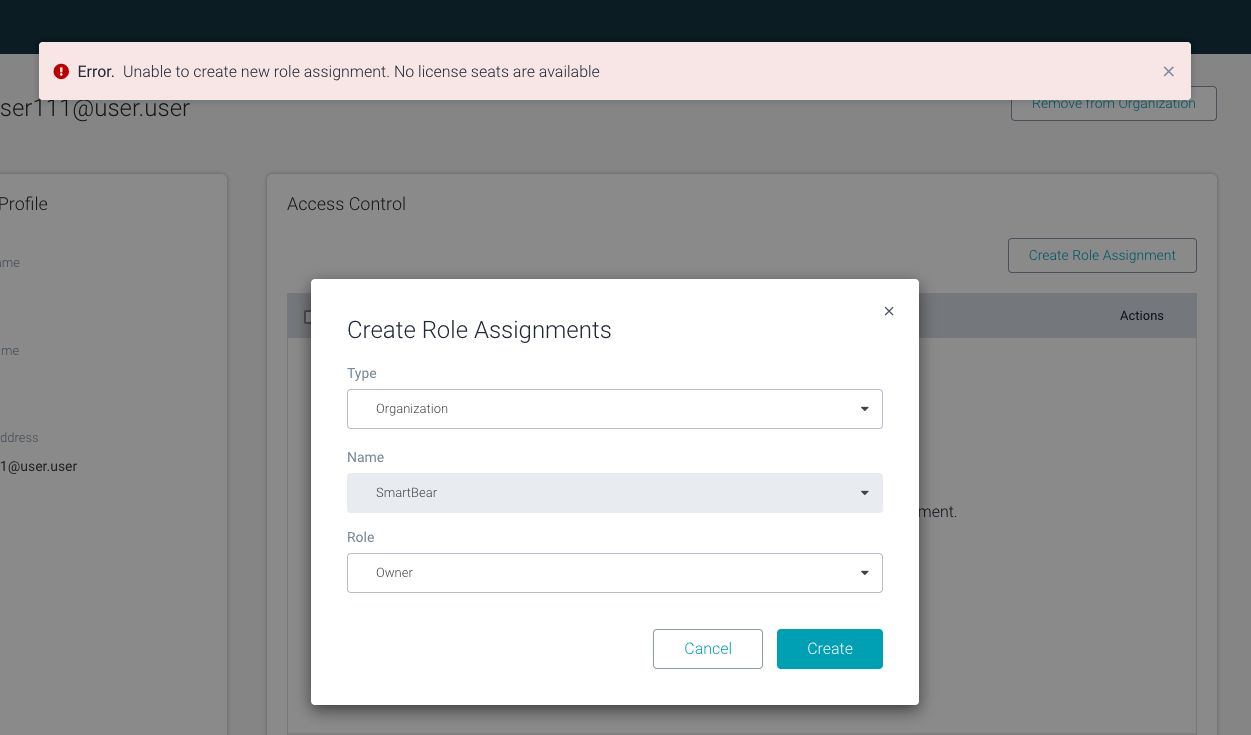
Task: Open the Type dropdown showing Organization
Action: pyautogui.click(x=615, y=408)
